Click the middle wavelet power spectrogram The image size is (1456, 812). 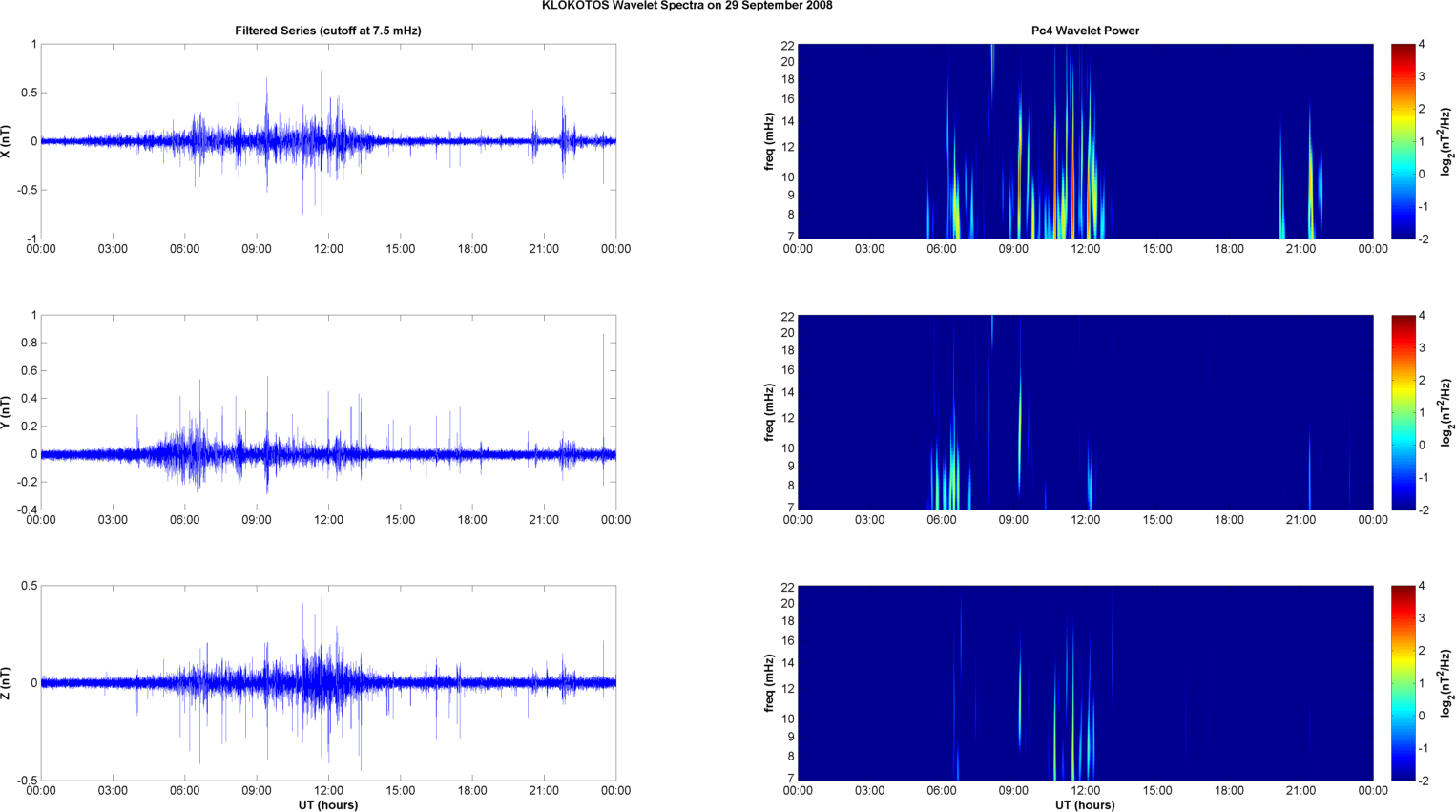pos(1085,412)
